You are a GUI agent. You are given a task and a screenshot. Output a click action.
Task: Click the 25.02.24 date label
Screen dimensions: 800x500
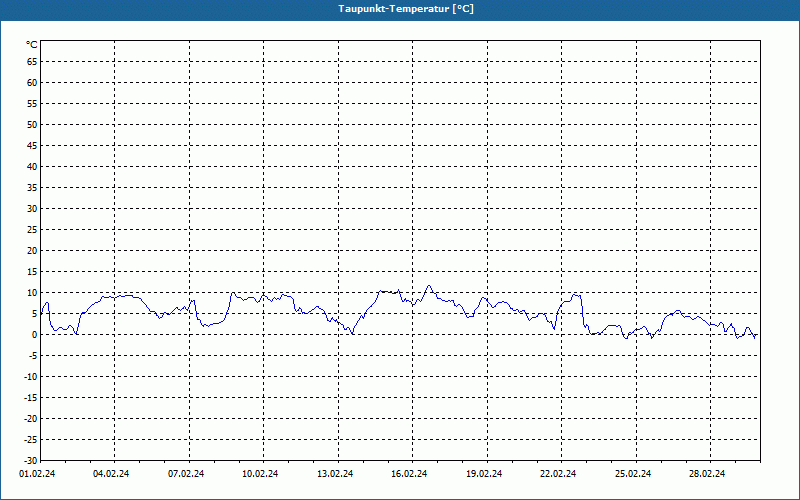pos(633,474)
